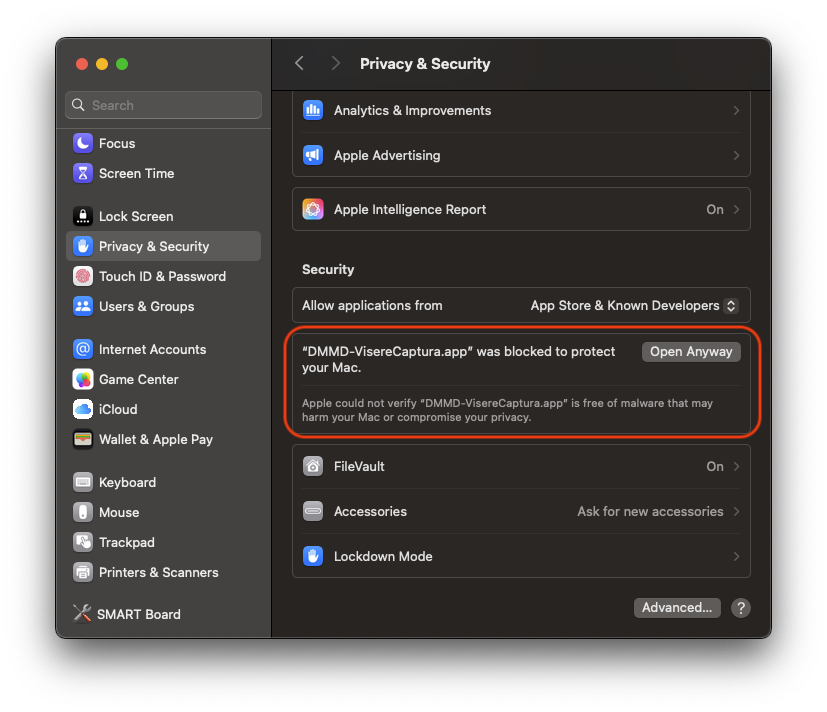Expand FileVault settings chevron
Image resolution: width=827 pixels, height=712 pixels.
coord(736,466)
